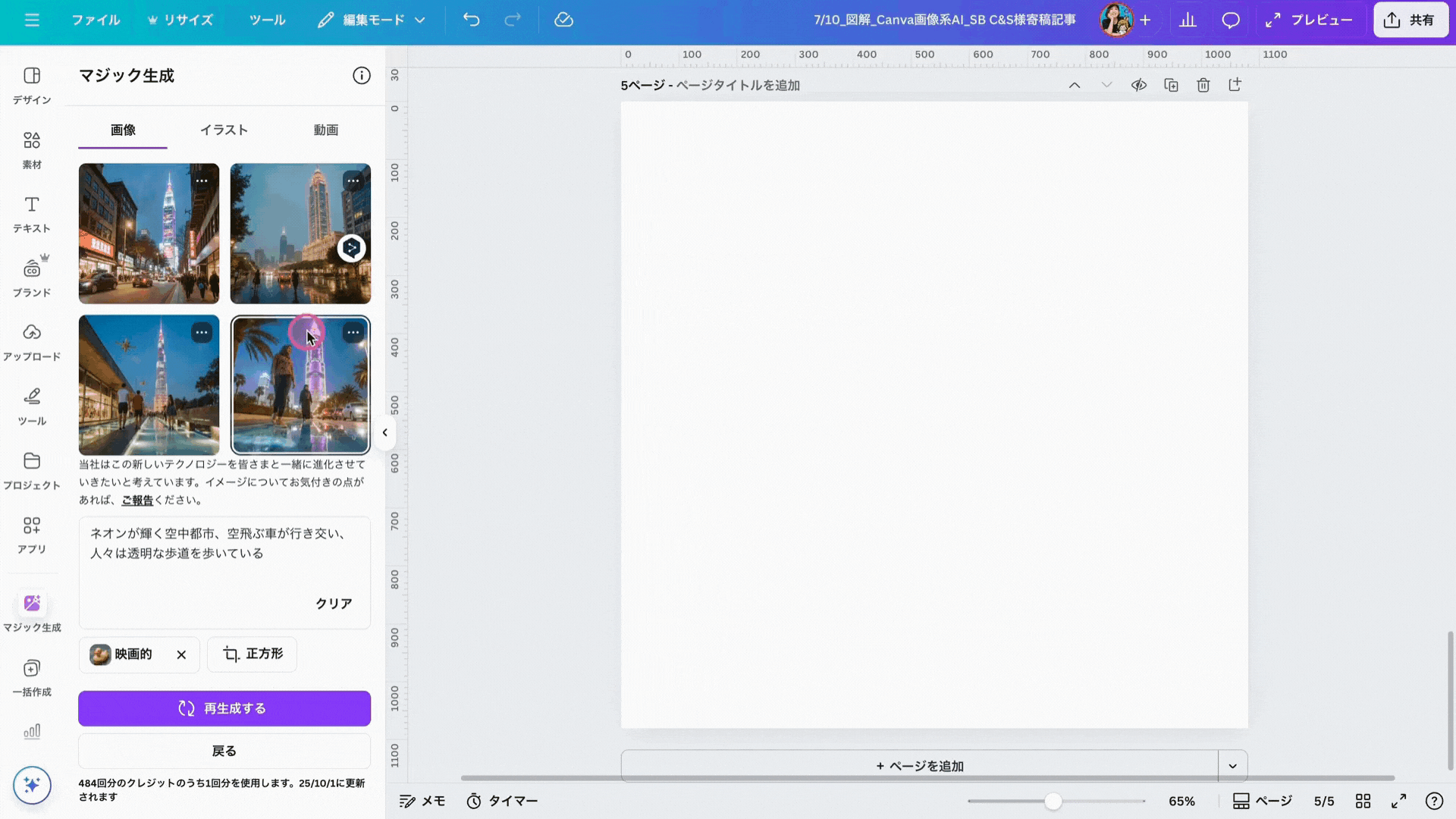This screenshot has width=1456, height=819.
Task: Open the 正方形 aspect ratio selector
Action: [253, 654]
